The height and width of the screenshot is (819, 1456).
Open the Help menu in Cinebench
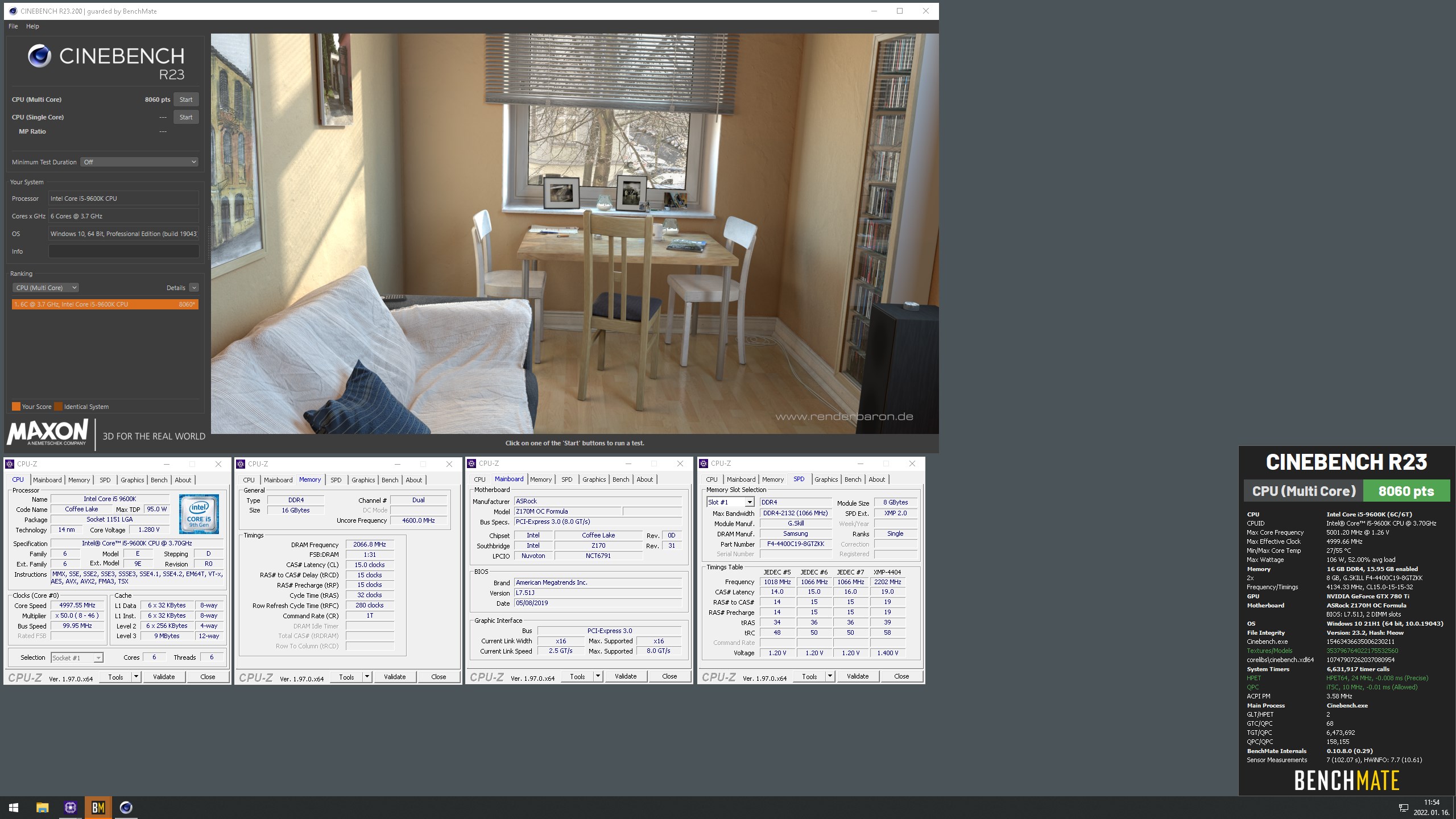click(32, 26)
